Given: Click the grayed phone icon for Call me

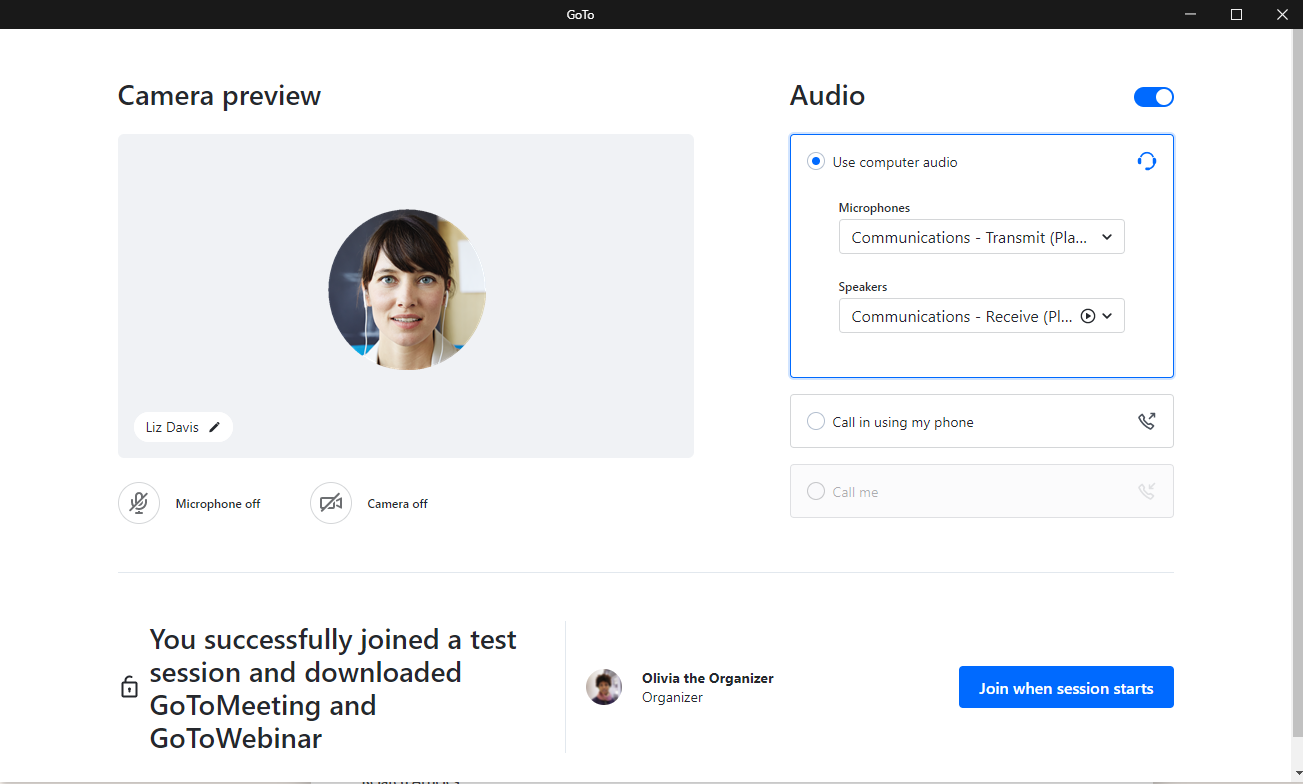Looking at the screenshot, I should (1147, 491).
